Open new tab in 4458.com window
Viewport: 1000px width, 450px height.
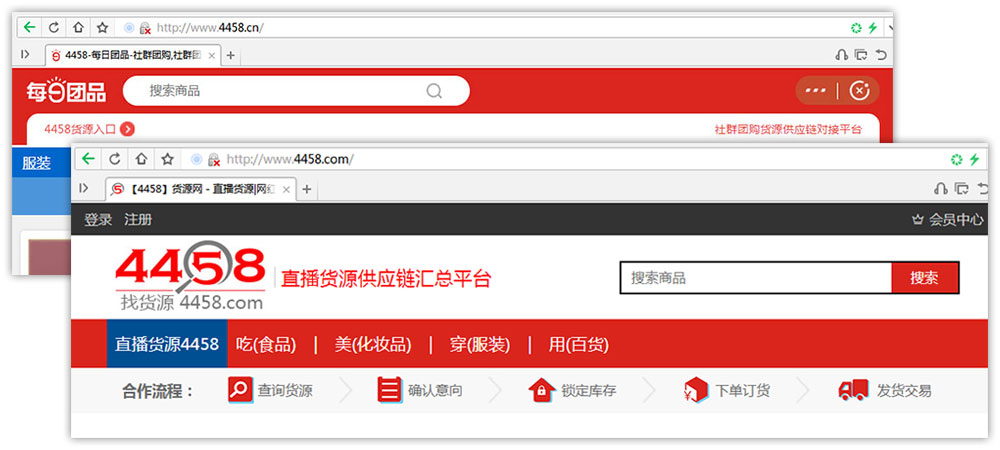click(307, 189)
